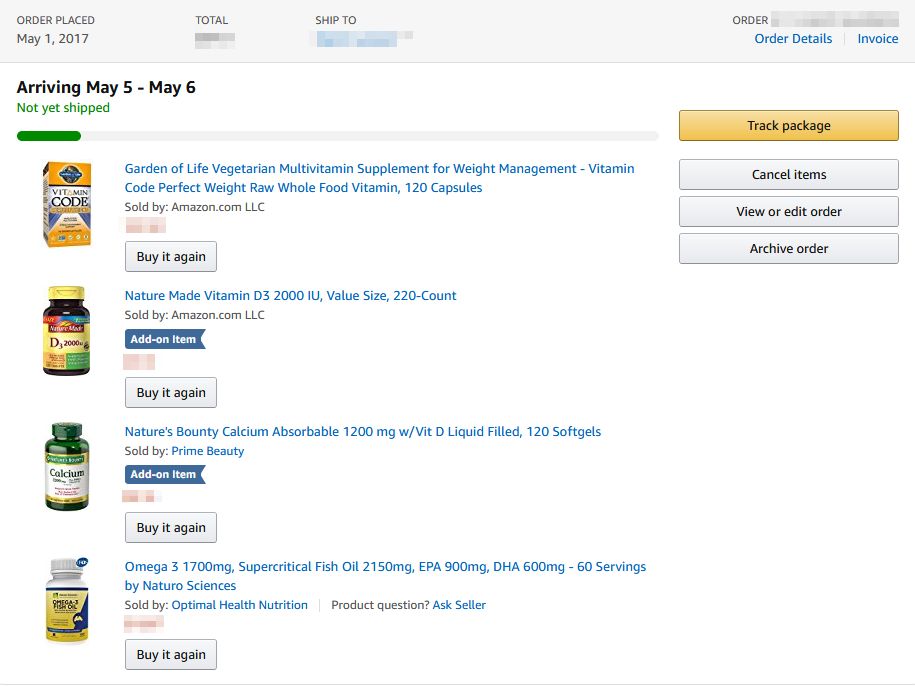This screenshot has width=915, height=686.
Task: Open the Garden of Life Multivitamin product link
Action: pos(379,178)
